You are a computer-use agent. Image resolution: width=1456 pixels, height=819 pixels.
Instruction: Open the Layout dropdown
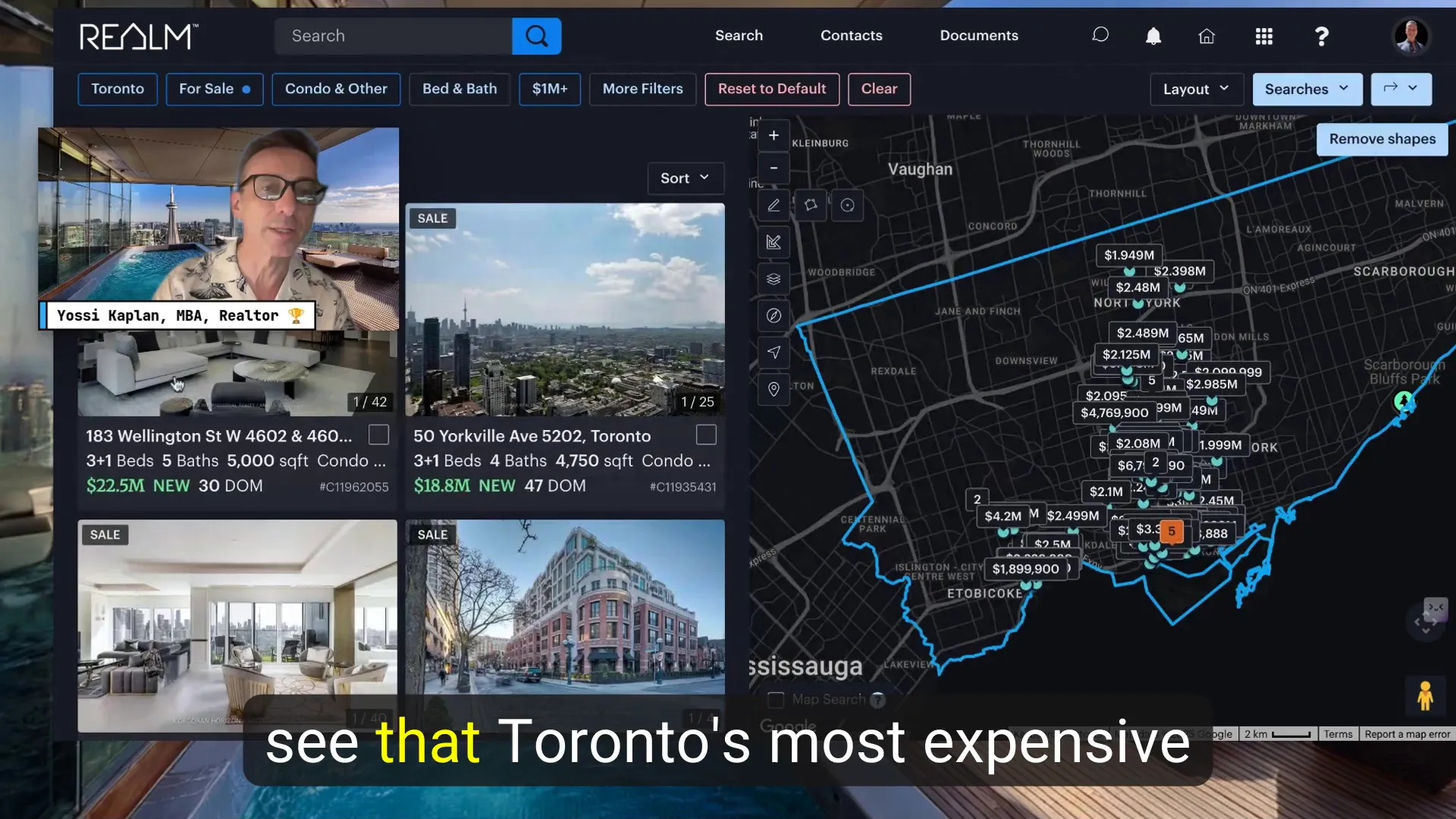coord(1197,89)
